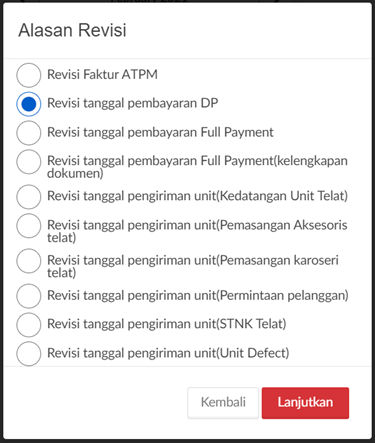Image resolution: width=375 pixels, height=443 pixels.
Task: Click label text Revisi tanggal pembayaran Full Payment
Action: click(x=160, y=132)
